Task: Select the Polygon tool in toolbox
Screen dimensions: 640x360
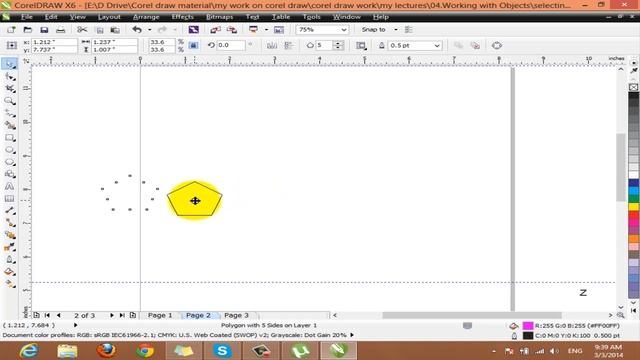Action: pyautogui.click(x=9, y=162)
